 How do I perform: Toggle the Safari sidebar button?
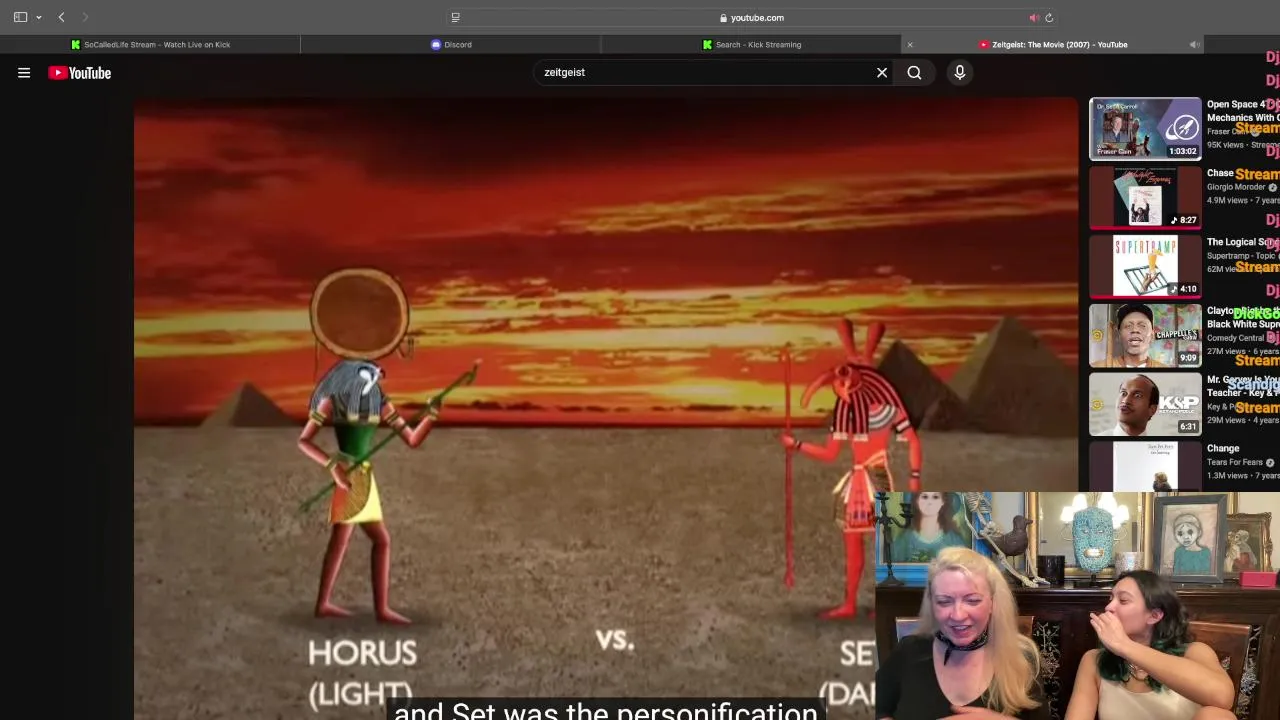click(x=20, y=17)
